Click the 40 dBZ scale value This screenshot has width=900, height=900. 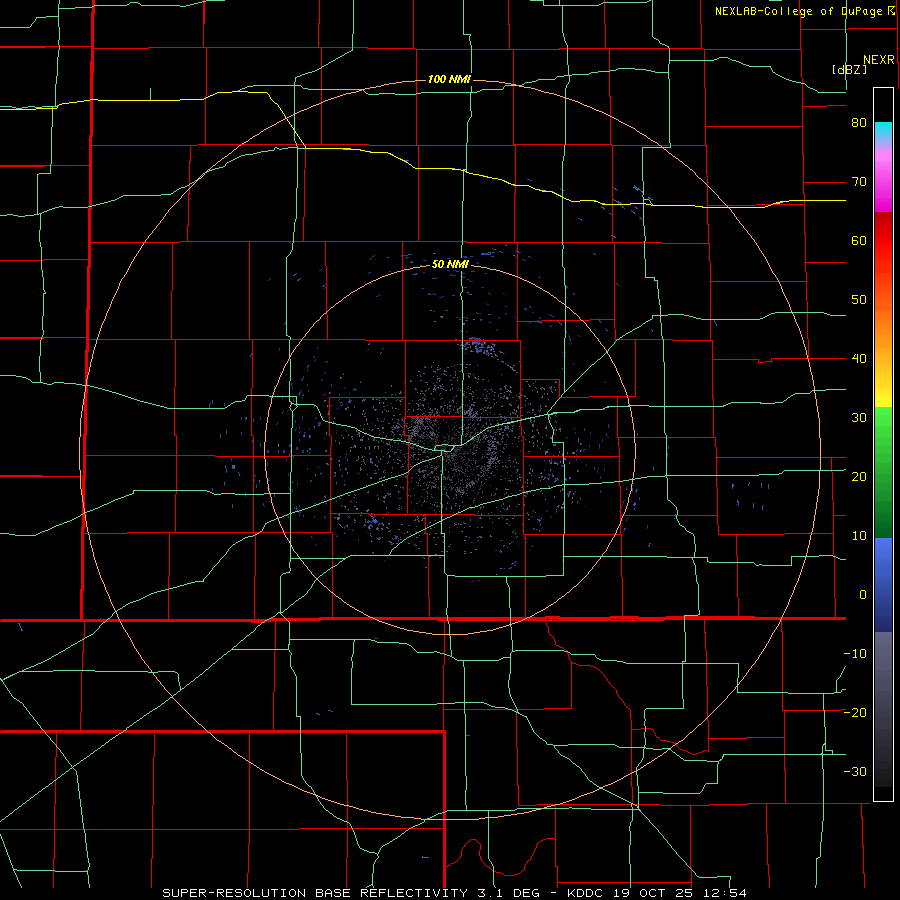[859, 359]
